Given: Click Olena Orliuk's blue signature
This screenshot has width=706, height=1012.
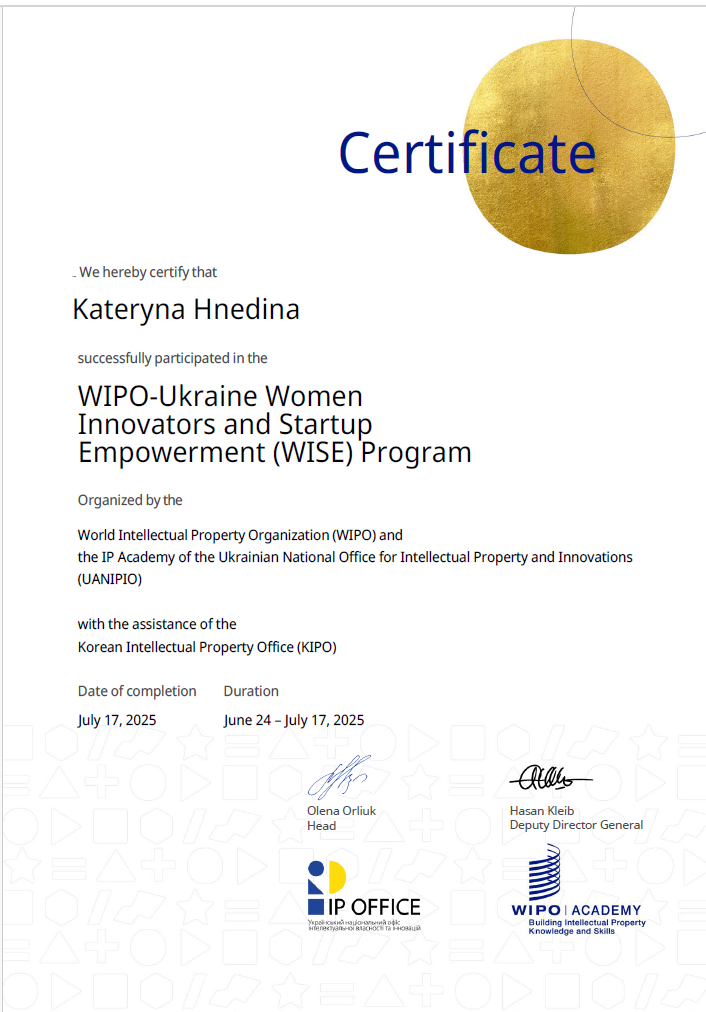Looking at the screenshot, I should click(x=339, y=777).
